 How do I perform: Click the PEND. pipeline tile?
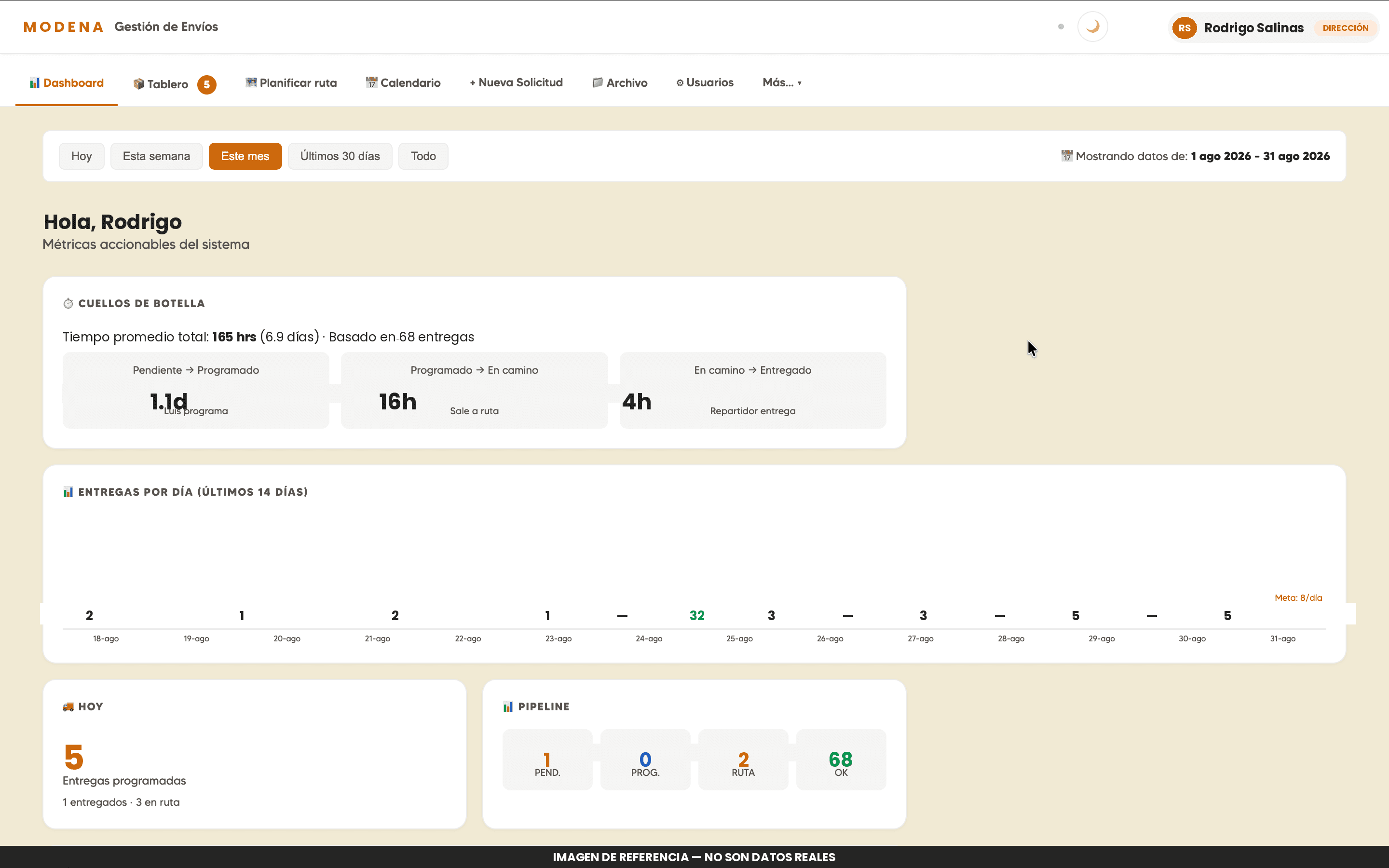click(x=547, y=759)
